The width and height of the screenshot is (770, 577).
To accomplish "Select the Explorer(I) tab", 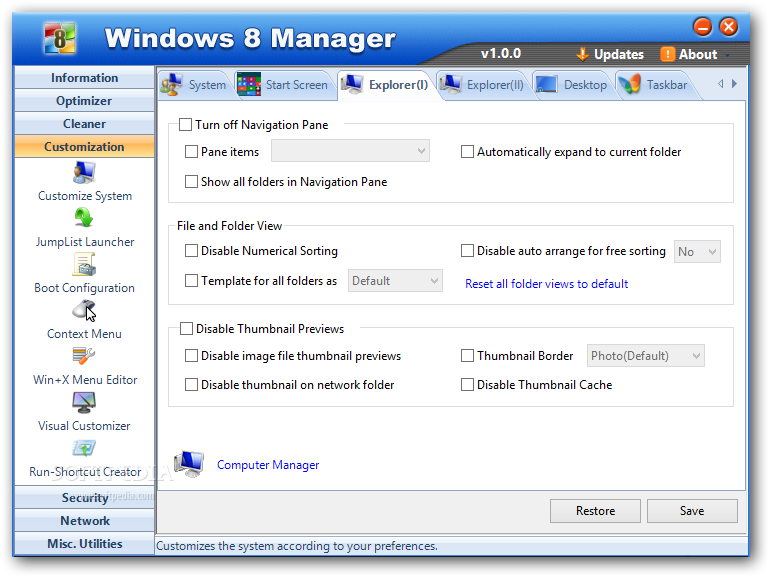I will point(387,85).
